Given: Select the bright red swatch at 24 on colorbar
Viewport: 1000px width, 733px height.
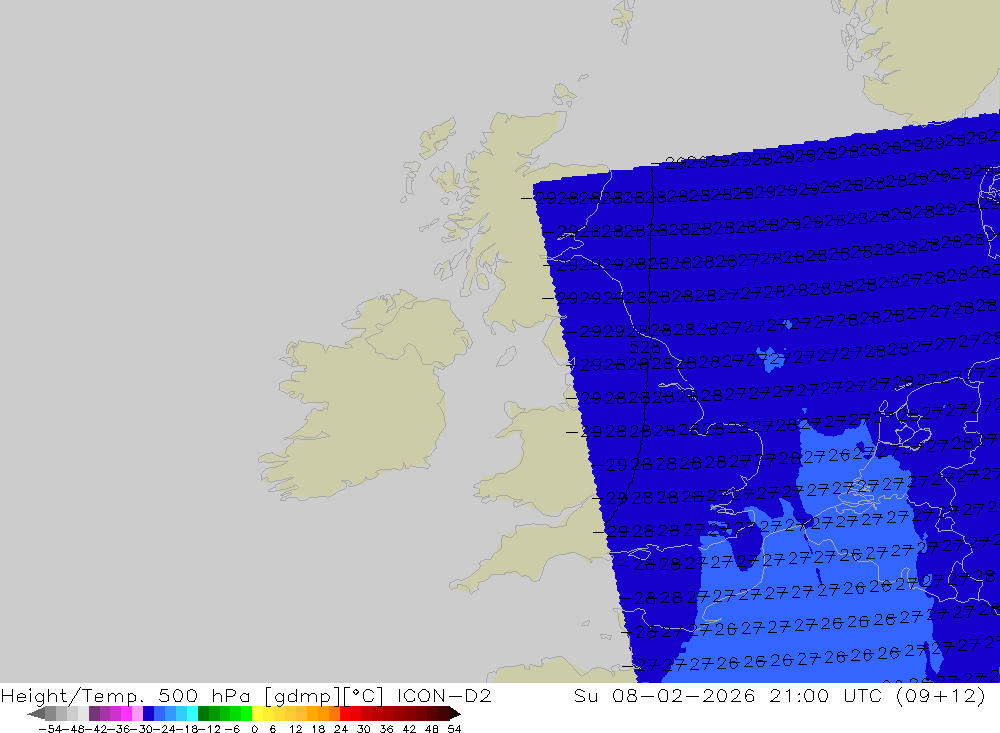Looking at the screenshot, I should tap(345, 713).
